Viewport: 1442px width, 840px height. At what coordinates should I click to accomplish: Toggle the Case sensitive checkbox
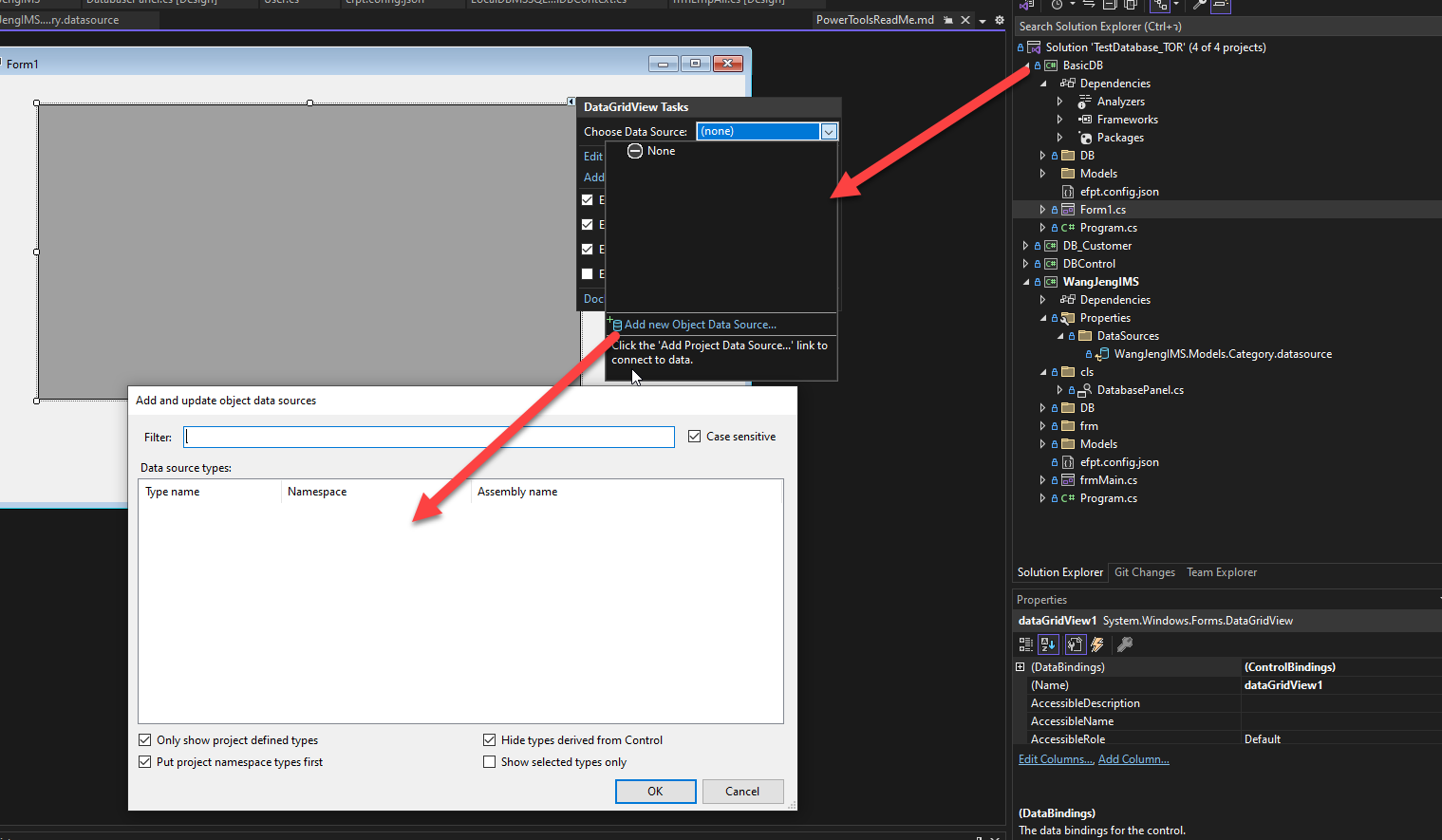[695, 437]
